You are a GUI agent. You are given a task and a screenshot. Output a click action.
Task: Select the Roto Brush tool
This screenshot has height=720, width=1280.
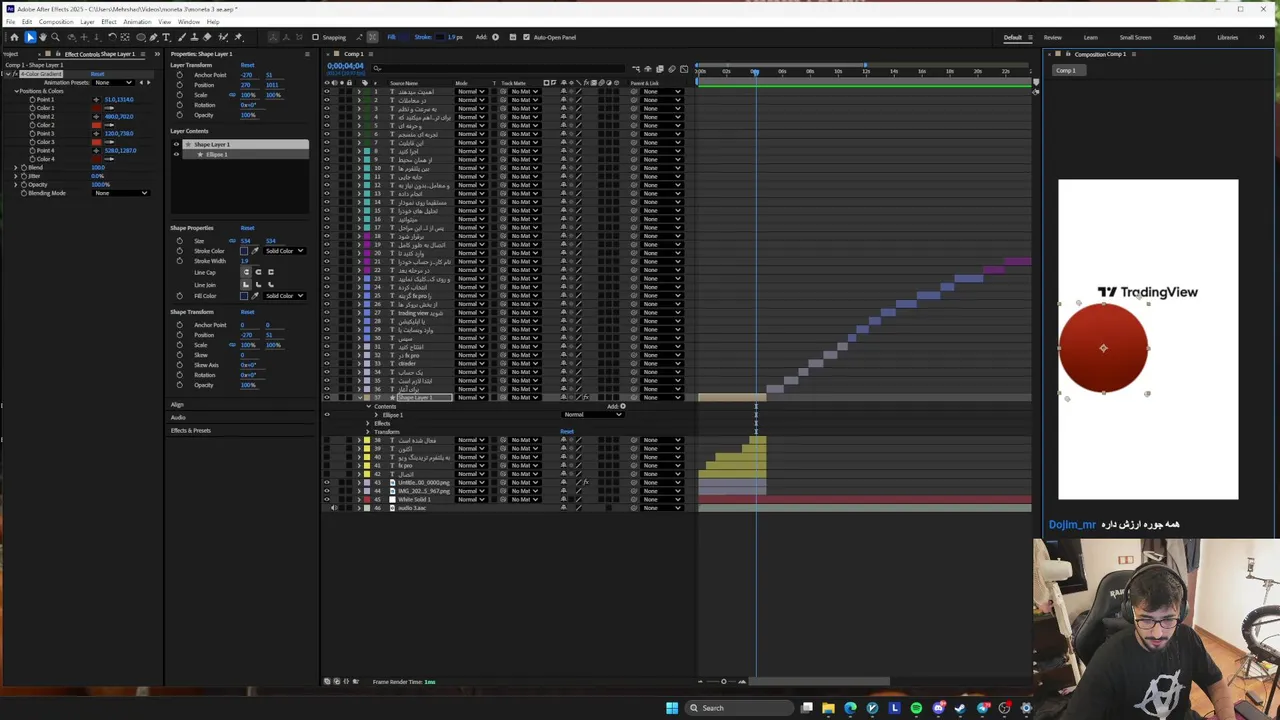[x=222, y=37]
